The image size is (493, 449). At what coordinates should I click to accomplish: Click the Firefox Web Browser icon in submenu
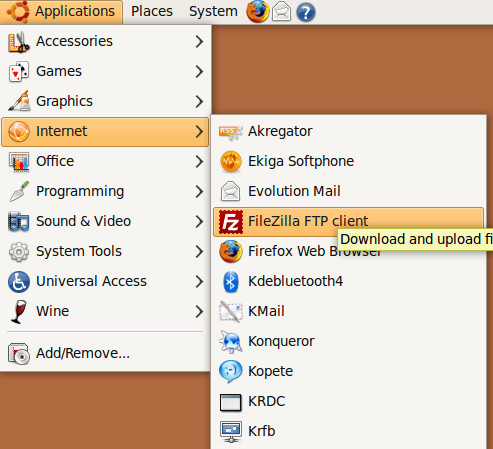(230, 251)
